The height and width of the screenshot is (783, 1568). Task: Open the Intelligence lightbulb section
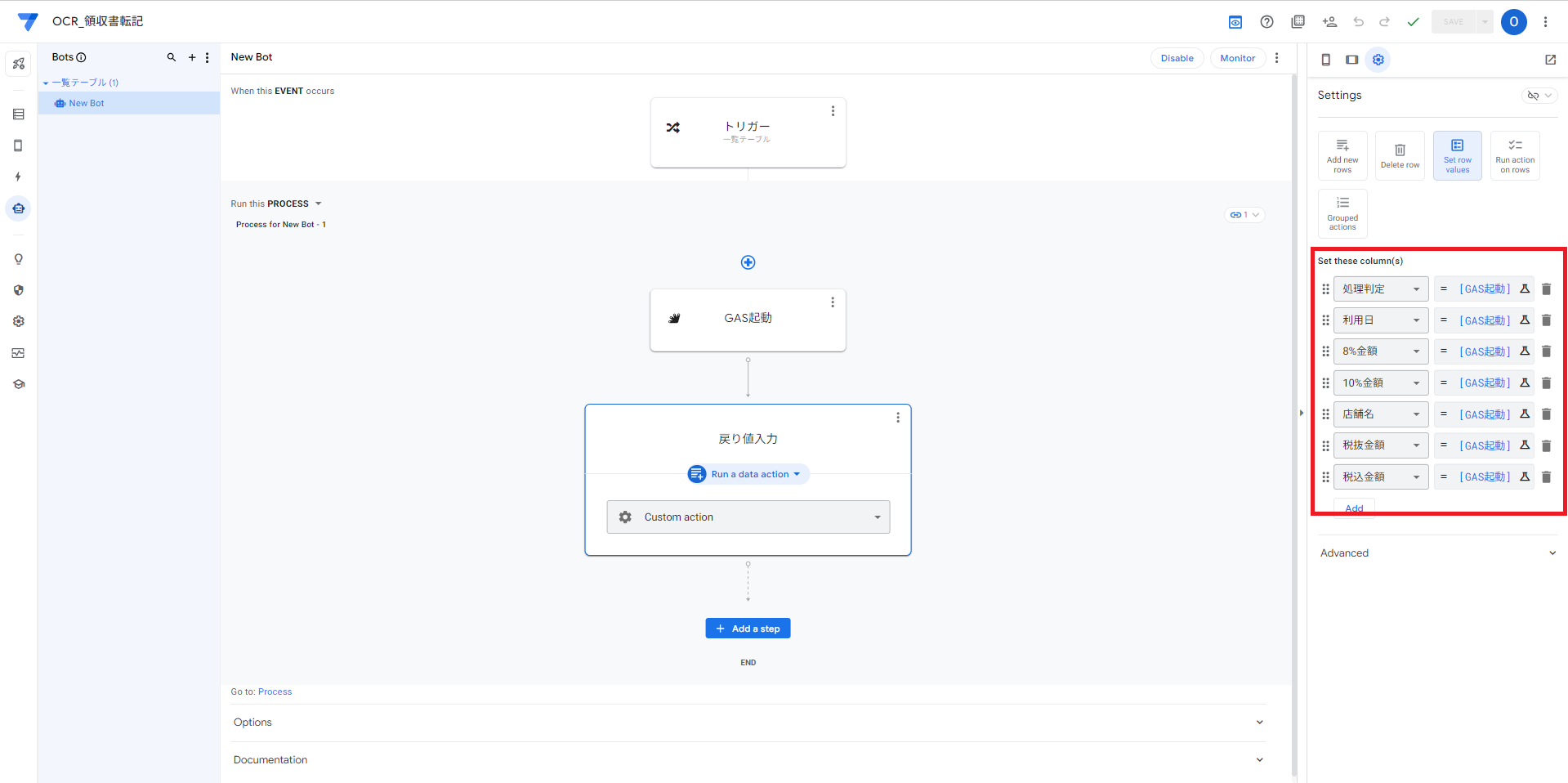[19, 259]
